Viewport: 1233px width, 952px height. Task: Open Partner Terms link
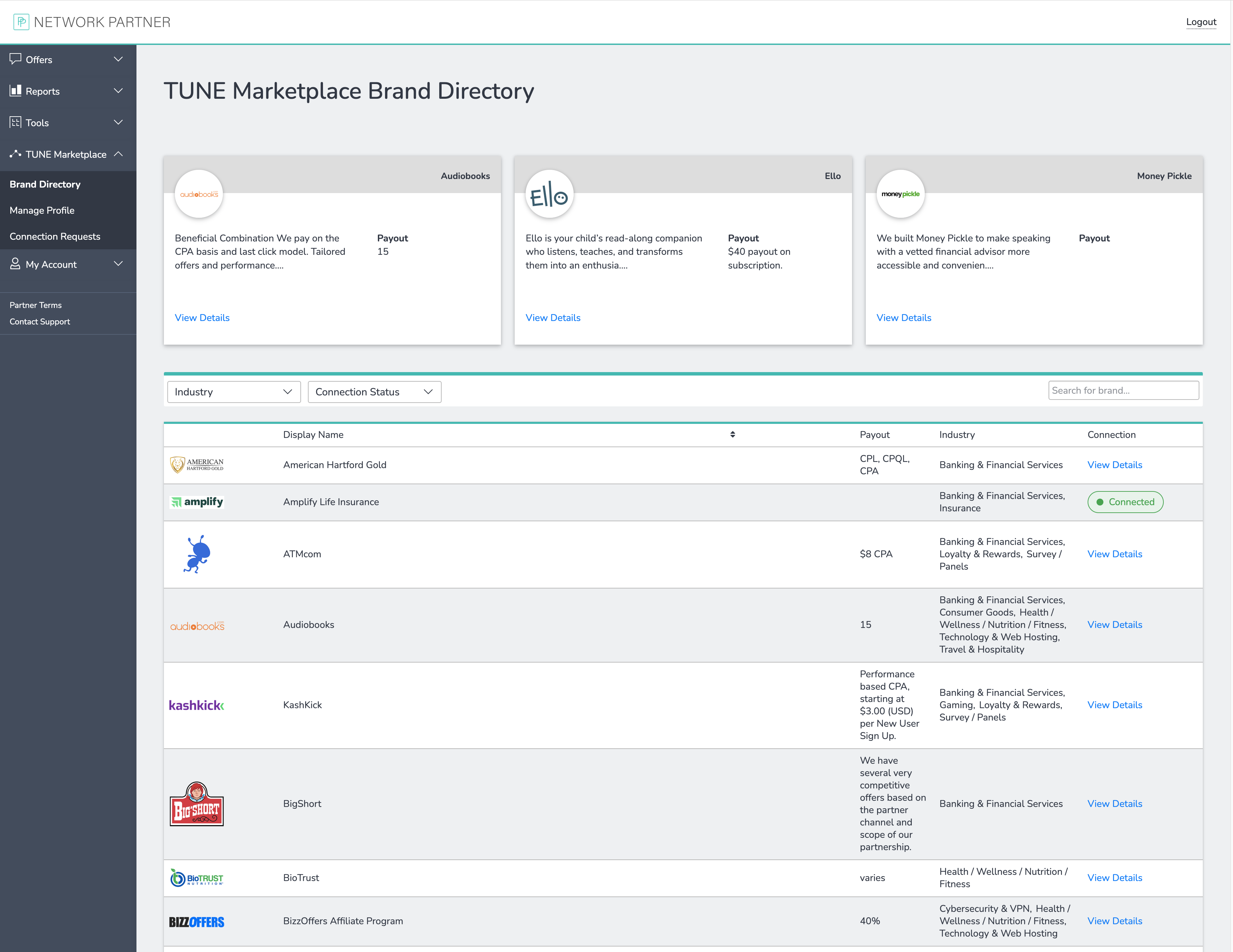[x=36, y=305]
